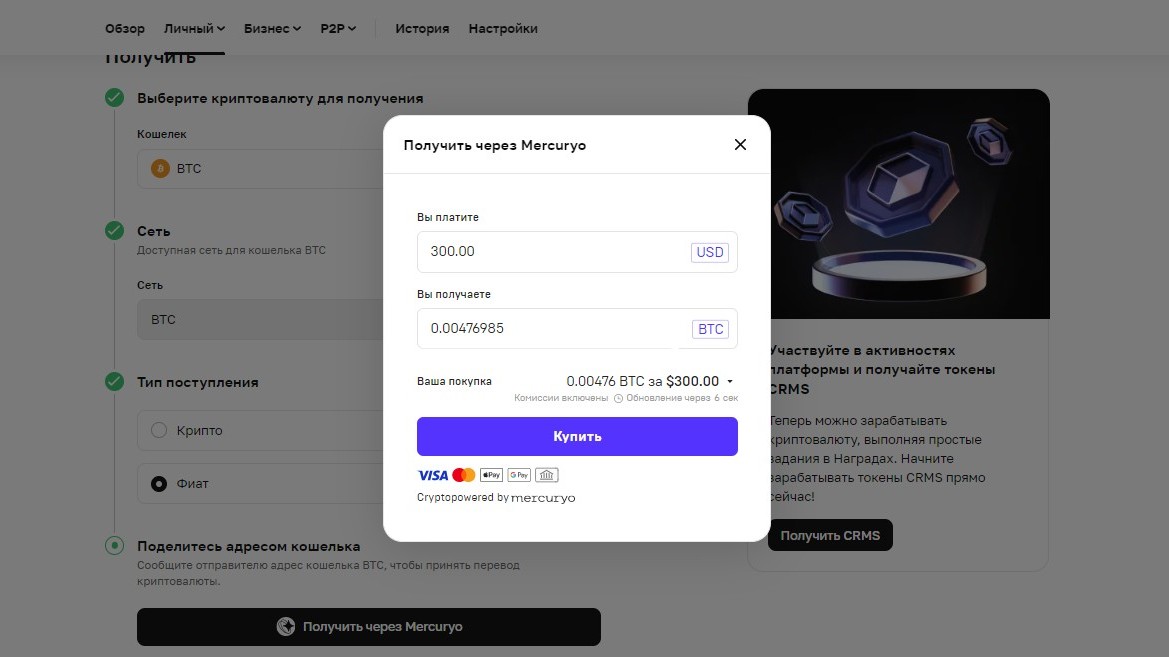
Task: Click Получить через Mercuryo black button
Action: [x=368, y=626]
